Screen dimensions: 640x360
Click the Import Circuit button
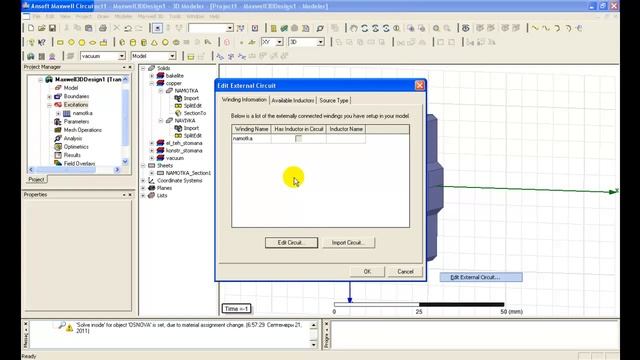pyautogui.click(x=348, y=242)
